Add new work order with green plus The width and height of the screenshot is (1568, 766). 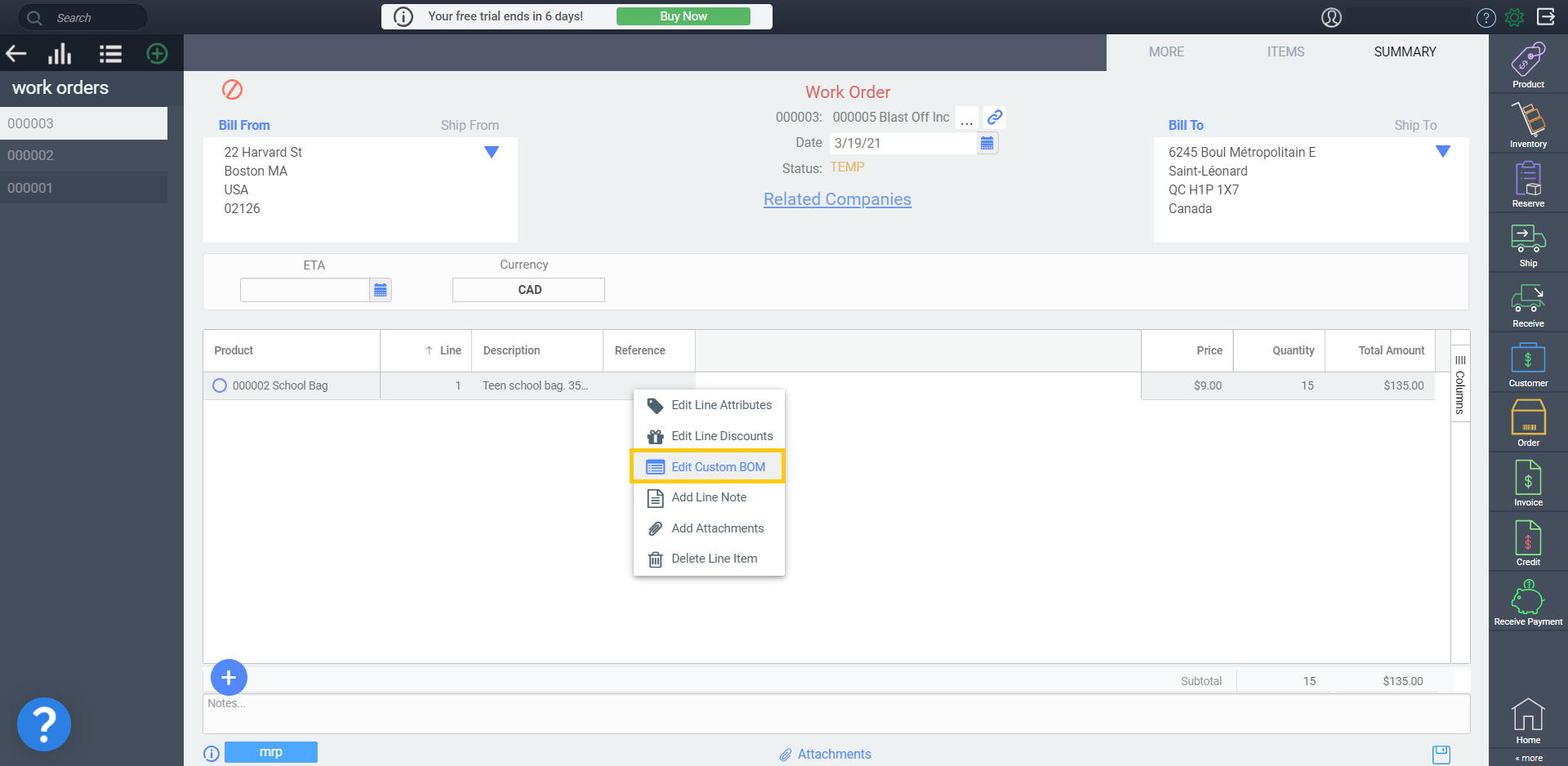[157, 54]
